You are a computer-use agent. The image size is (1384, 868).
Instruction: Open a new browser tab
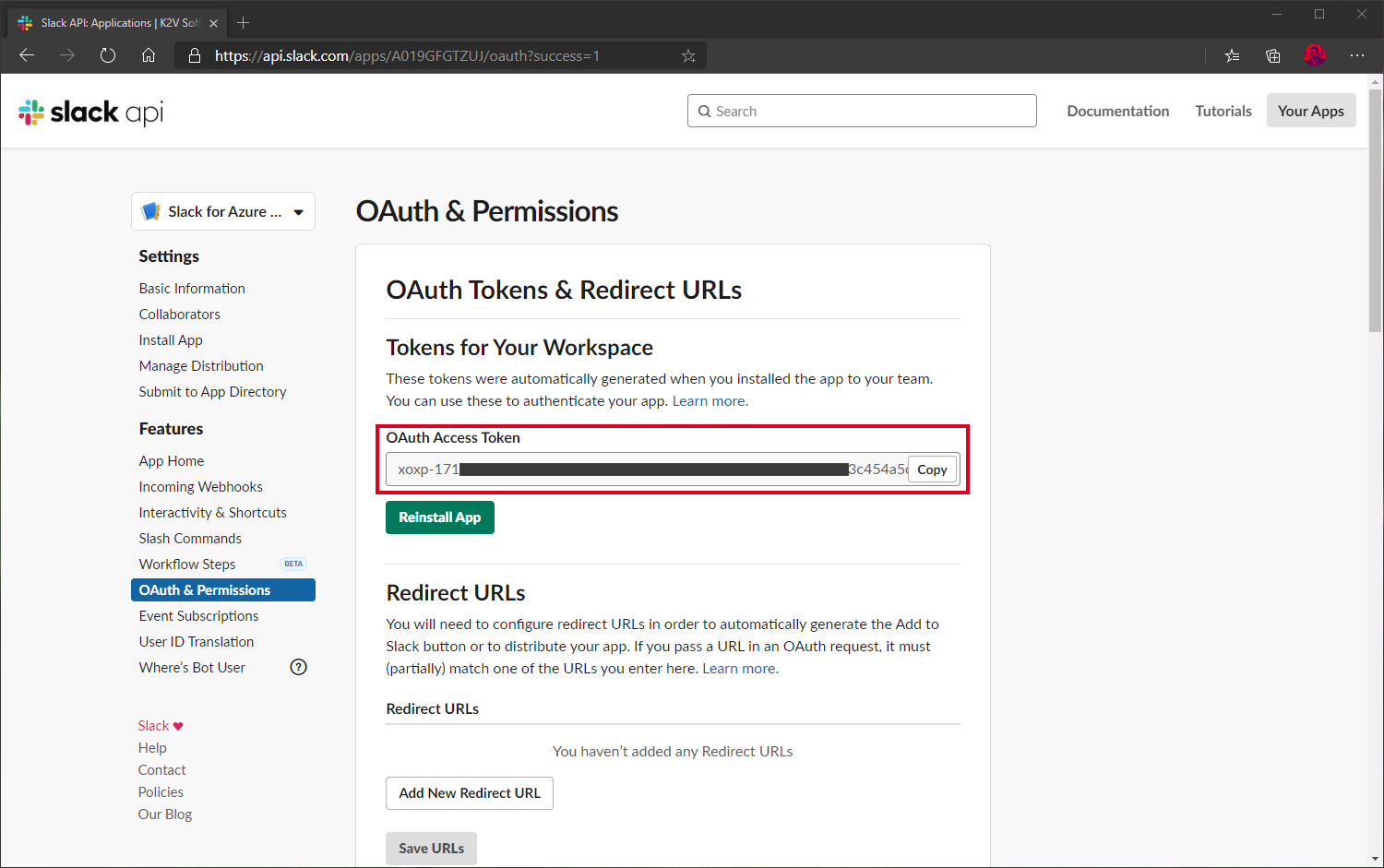[x=244, y=23]
